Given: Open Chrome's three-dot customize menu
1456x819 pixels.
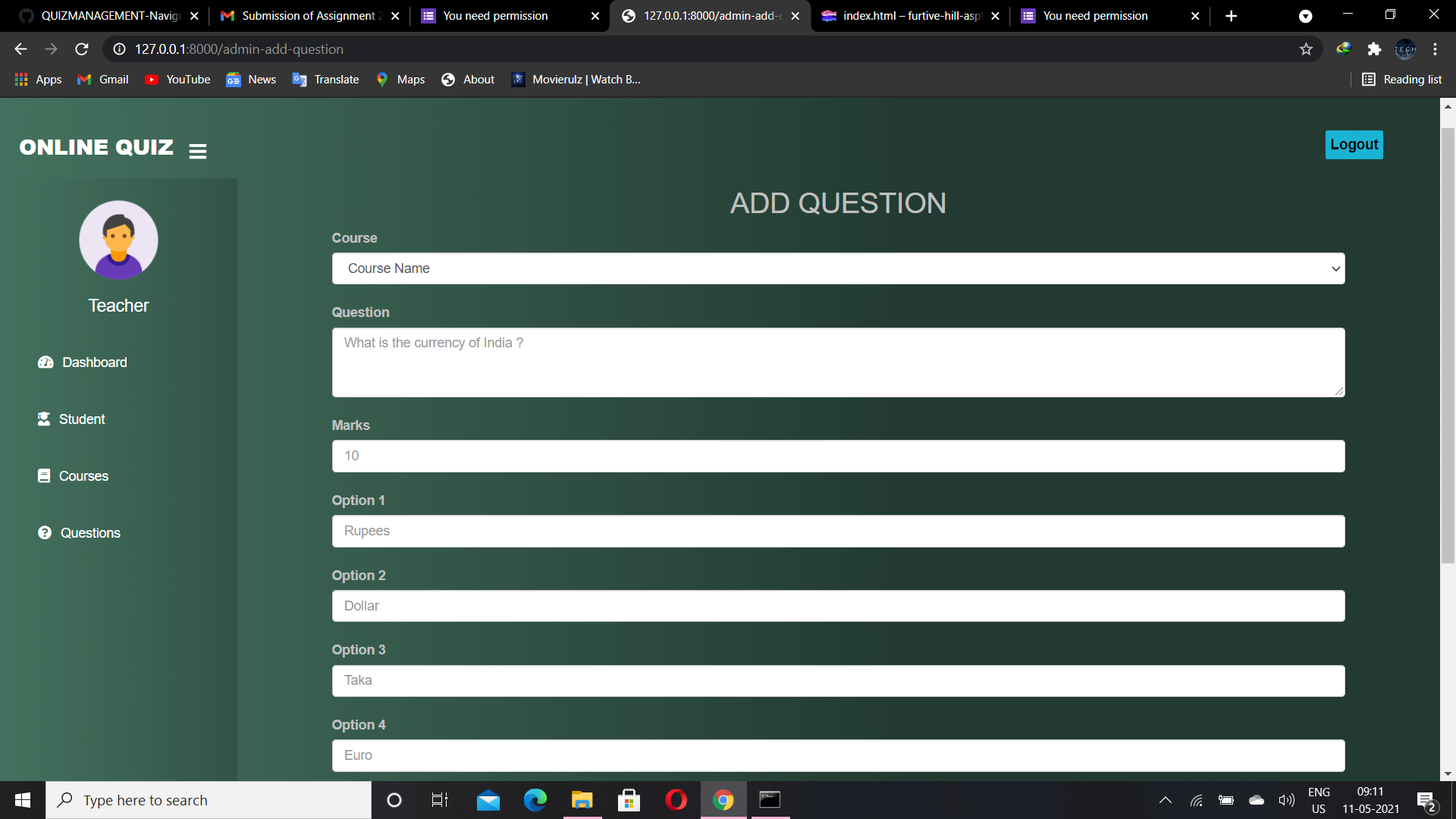Looking at the screenshot, I should pyautogui.click(x=1435, y=49).
